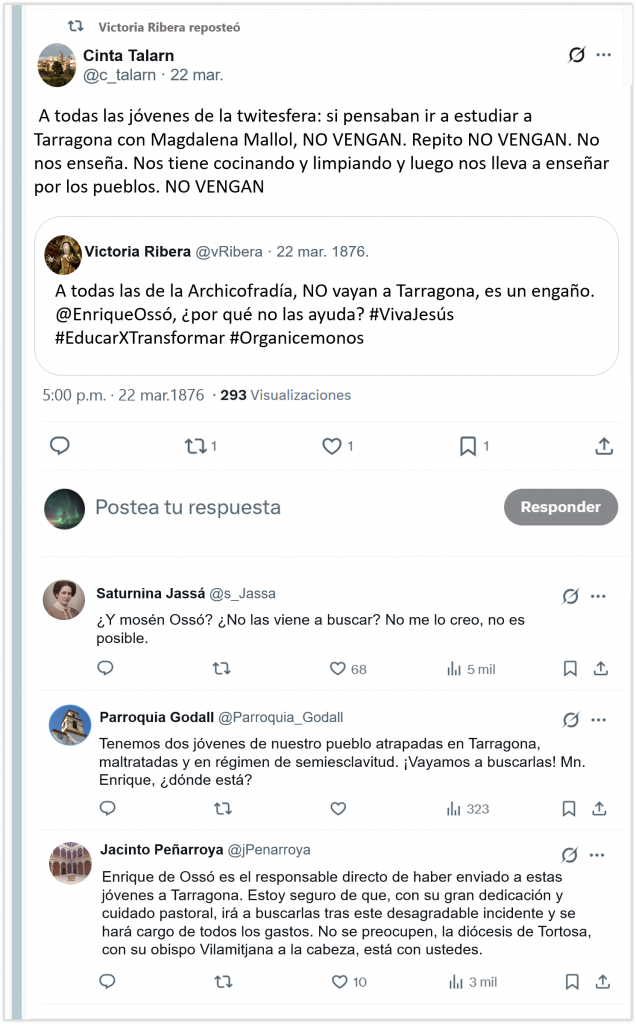Share the main post with upload icon

[x=604, y=445]
